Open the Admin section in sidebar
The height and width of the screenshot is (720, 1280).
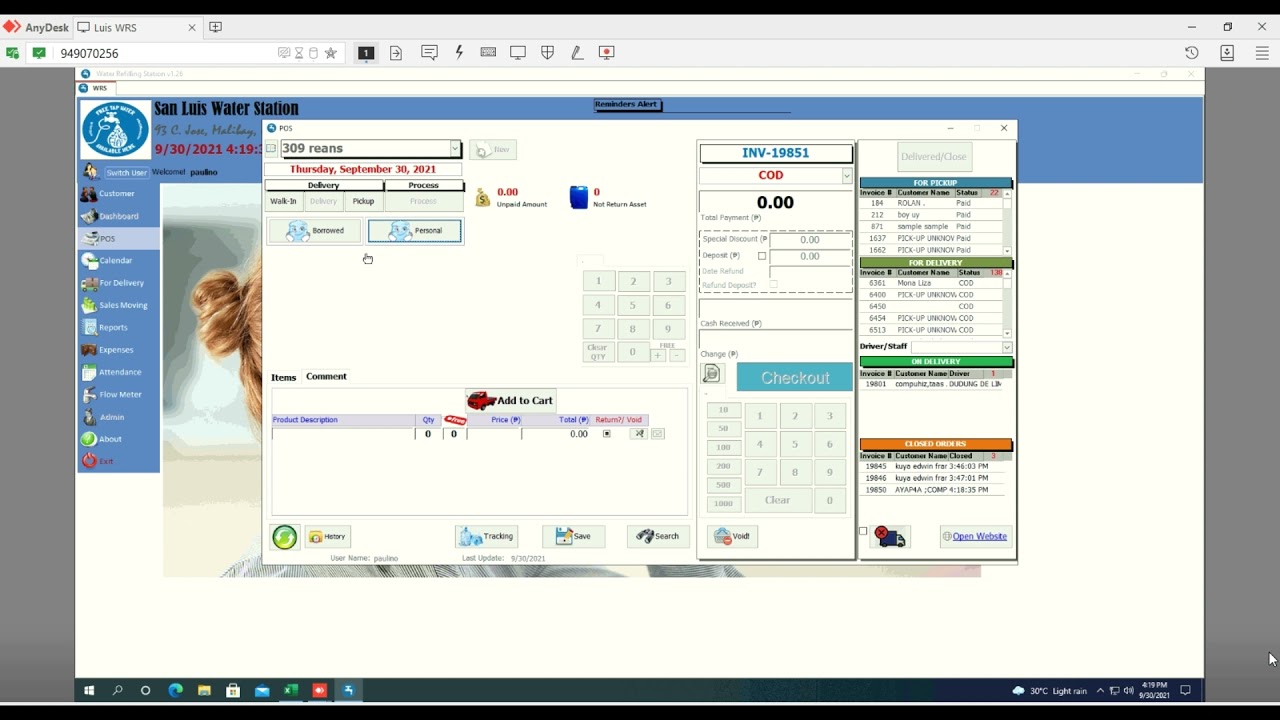(117, 417)
